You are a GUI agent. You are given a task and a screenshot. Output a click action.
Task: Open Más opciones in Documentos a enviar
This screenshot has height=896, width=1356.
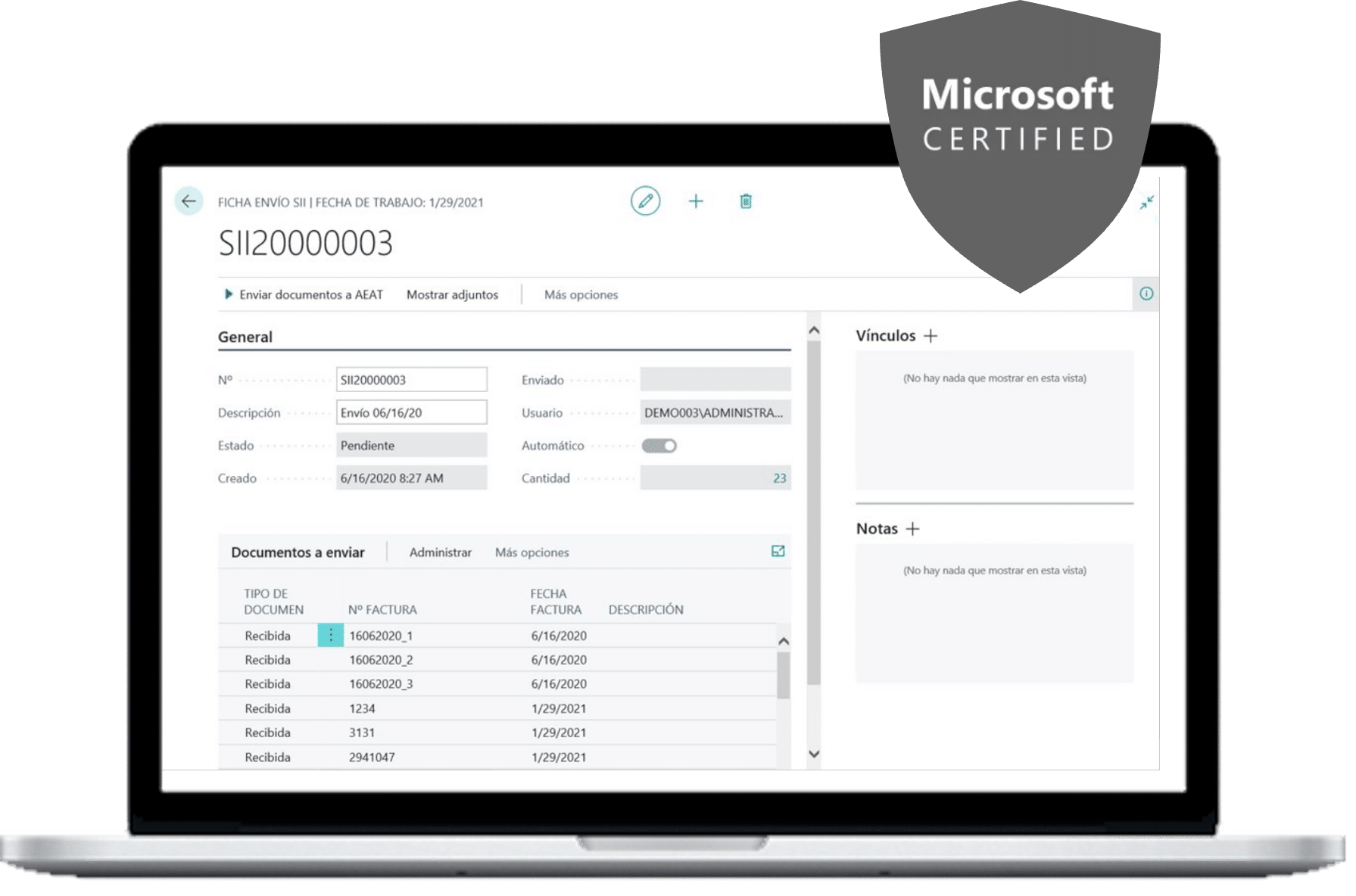[531, 552]
